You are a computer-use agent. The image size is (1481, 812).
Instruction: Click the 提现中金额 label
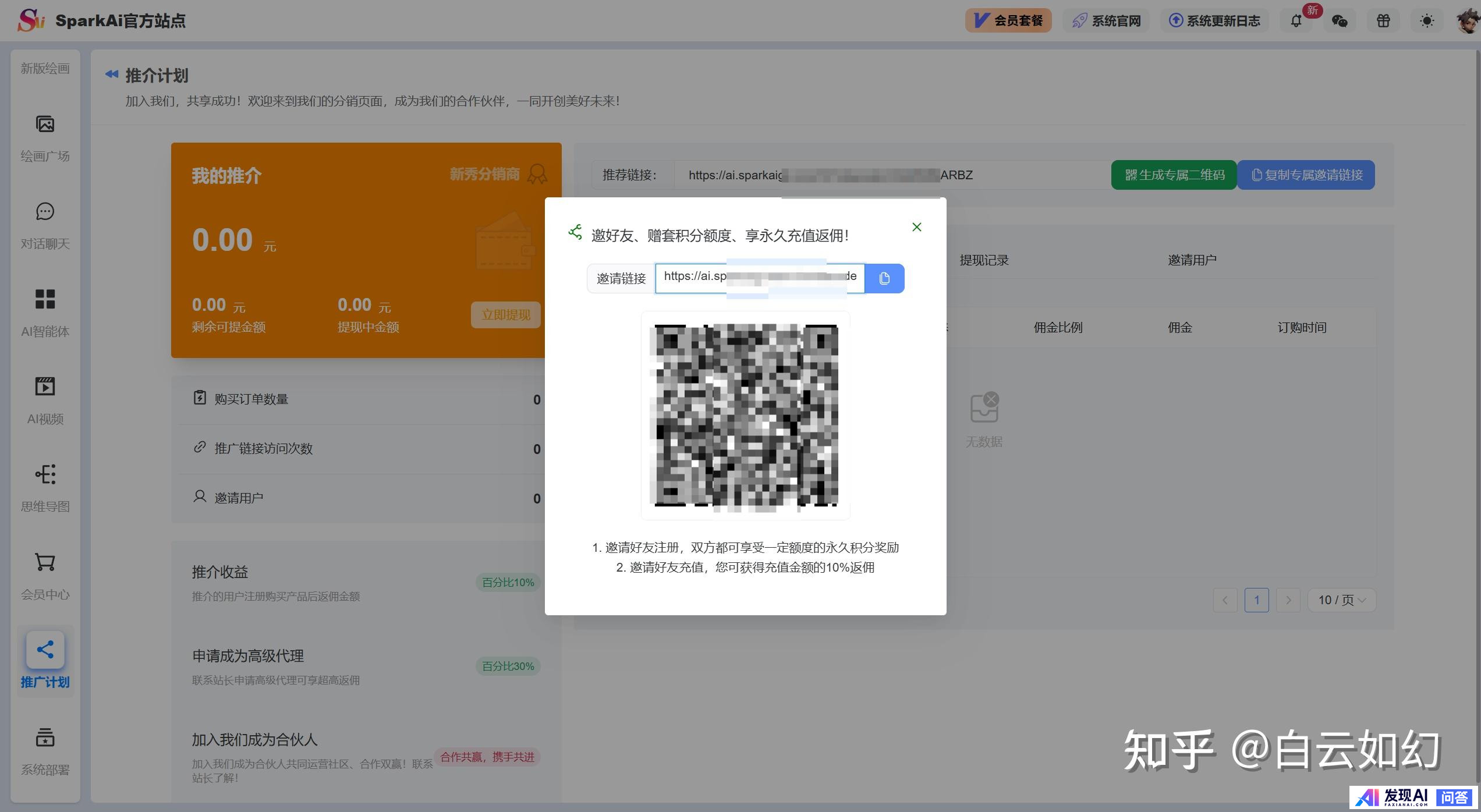(369, 327)
